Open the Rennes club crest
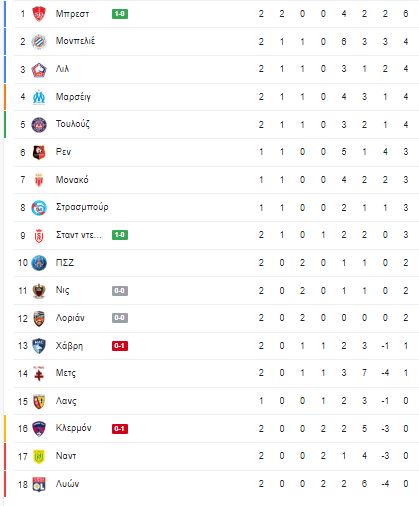This screenshot has width=419, height=506. pyautogui.click(x=39, y=152)
